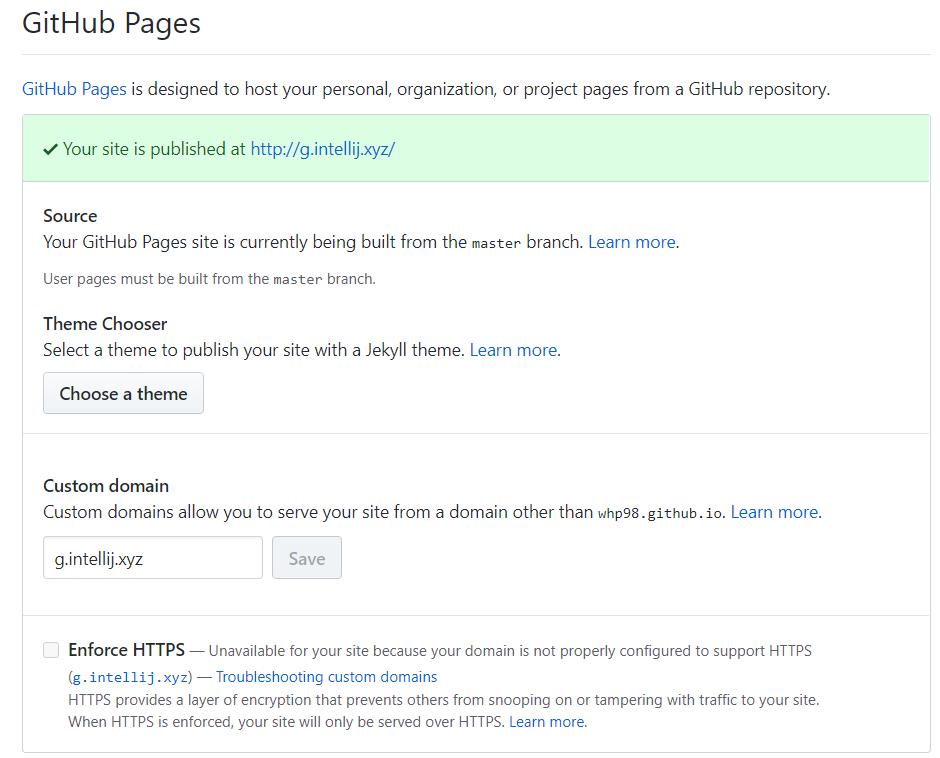Screen dimensions: 940x758
Task: Select the Enforce HTTPS label text
Action: [x=126, y=650]
